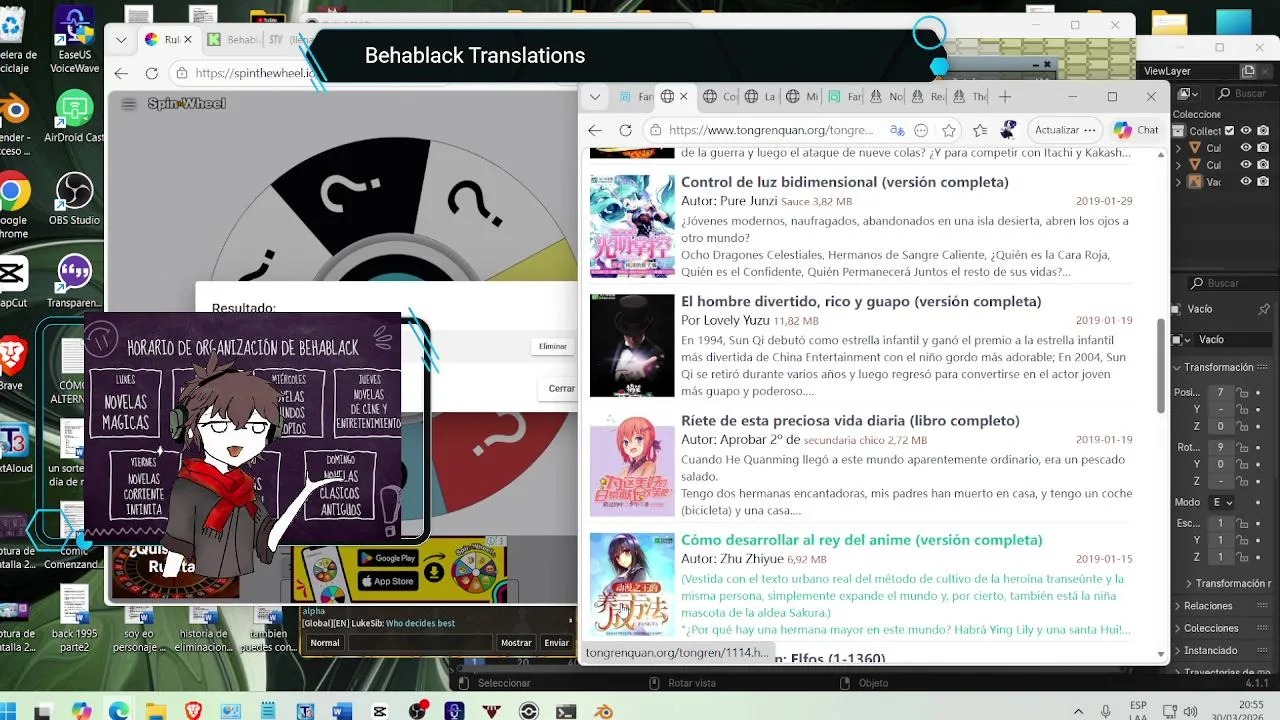Screen dimensions: 1280x720
Task: Switch to the 'Mi' tab in Edge
Action: click(802, 97)
